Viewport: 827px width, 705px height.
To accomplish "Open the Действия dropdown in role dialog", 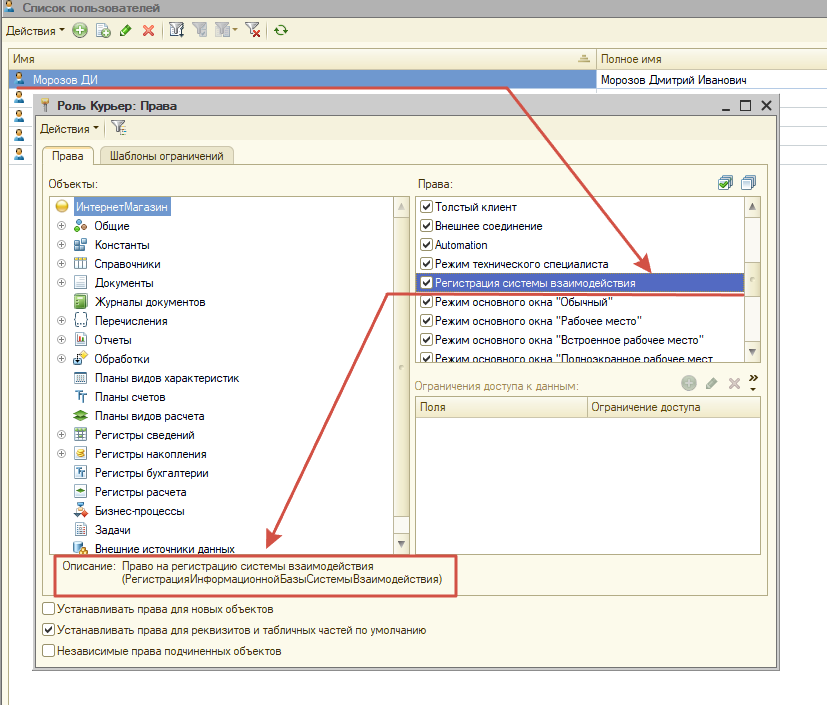I will point(69,128).
